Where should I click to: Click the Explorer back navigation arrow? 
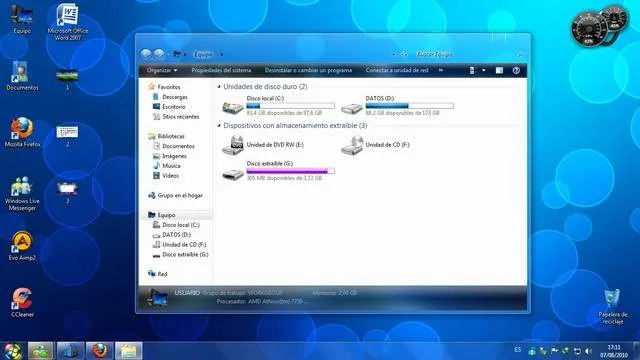point(146,53)
